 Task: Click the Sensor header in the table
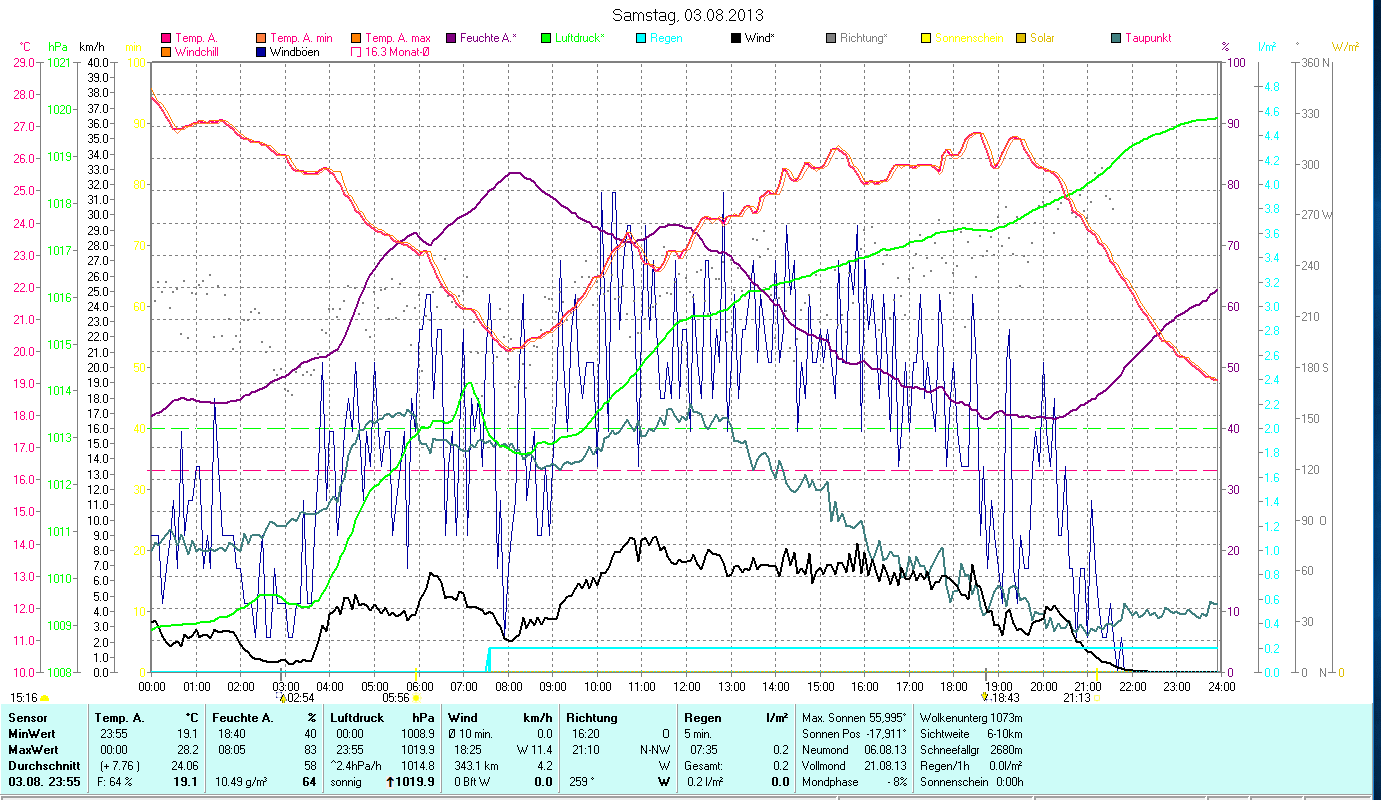(27, 718)
